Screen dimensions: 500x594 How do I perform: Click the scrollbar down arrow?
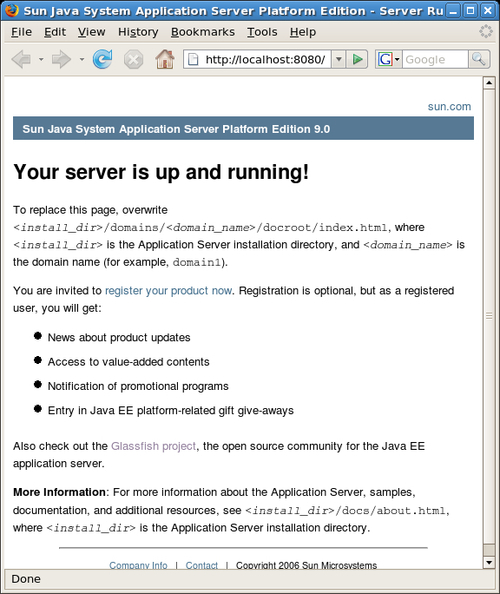tap(489, 563)
